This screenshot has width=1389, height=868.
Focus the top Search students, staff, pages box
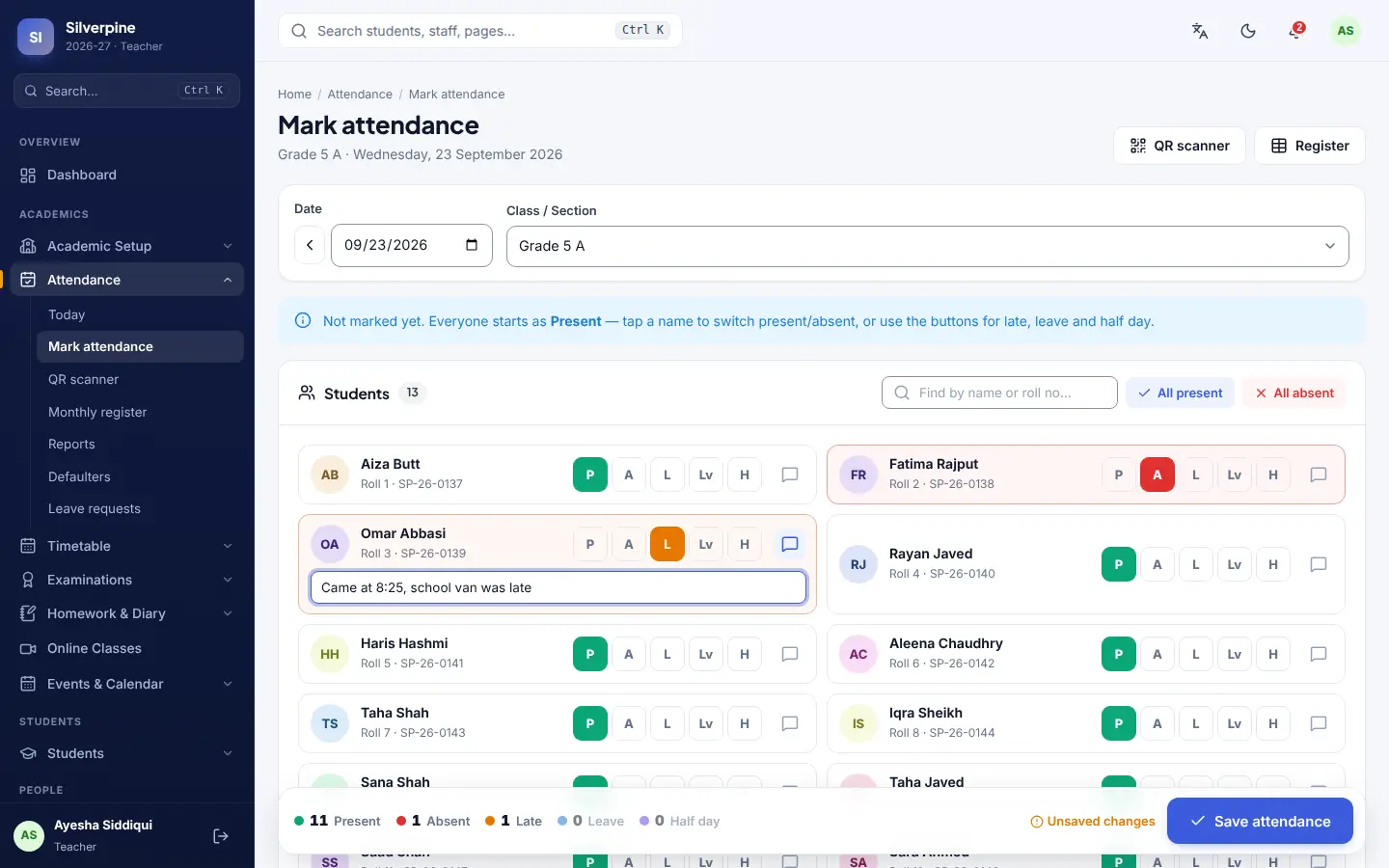pyautogui.click(x=480, y=31)
